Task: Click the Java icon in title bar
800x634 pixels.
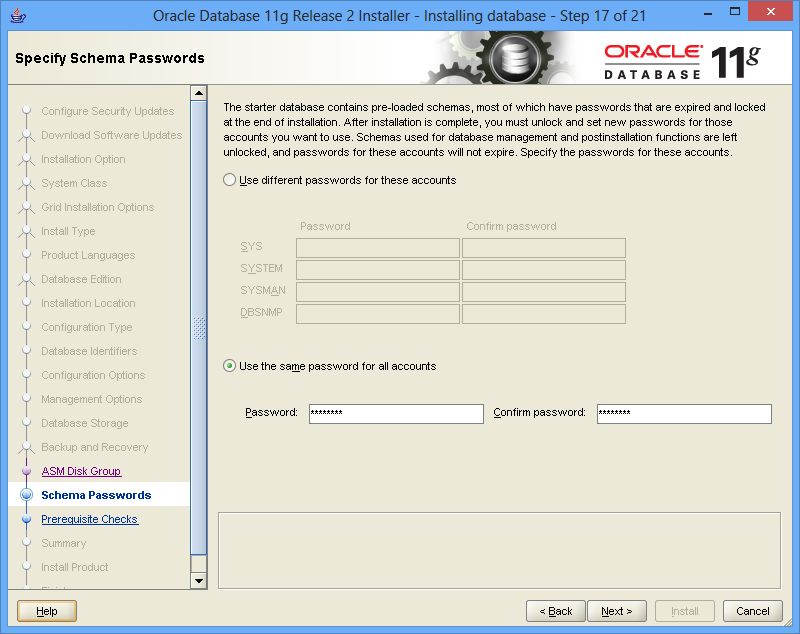Action: tap(18, 15)
